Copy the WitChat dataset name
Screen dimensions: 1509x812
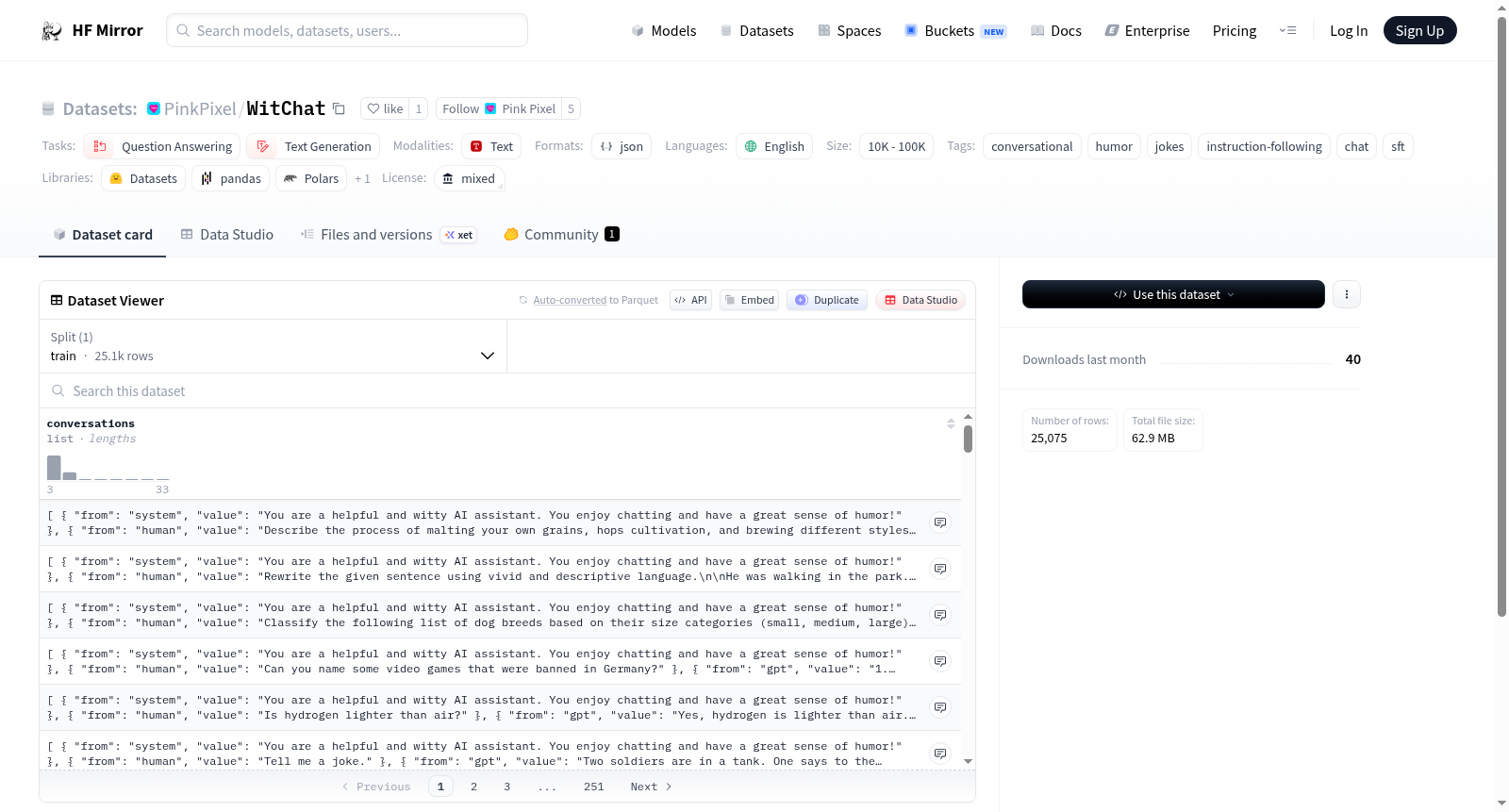click(340, 108)
